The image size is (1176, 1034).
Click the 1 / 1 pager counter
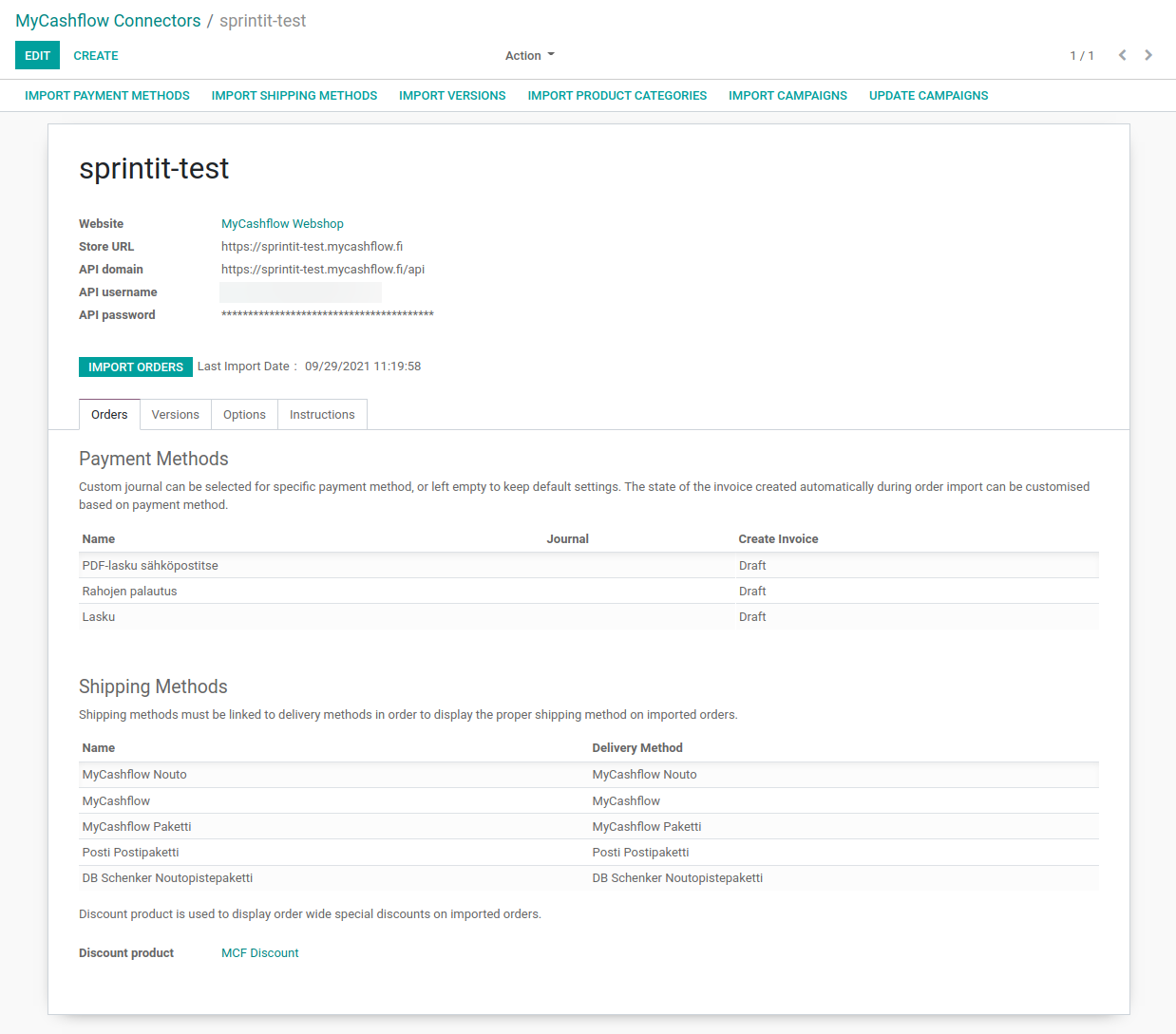[1082, 56]
